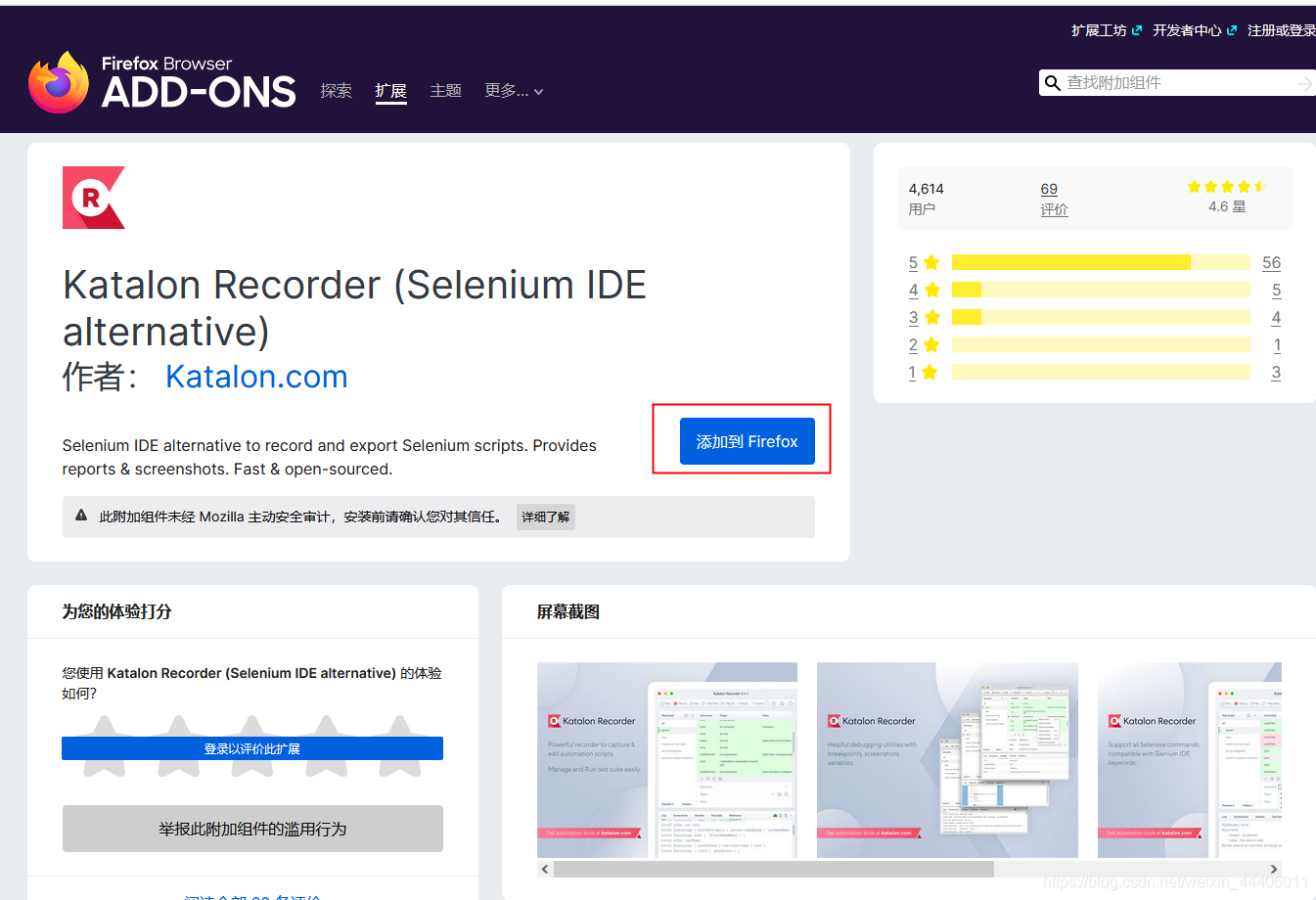Open the 69 评价 reviews link
Screen dimensions: 1316x900
coord(1054,199)
